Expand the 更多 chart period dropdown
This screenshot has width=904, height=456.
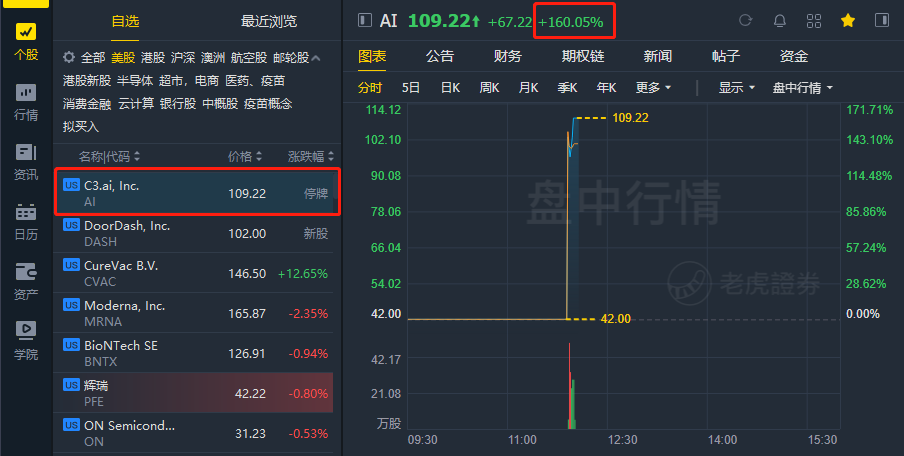653,88
